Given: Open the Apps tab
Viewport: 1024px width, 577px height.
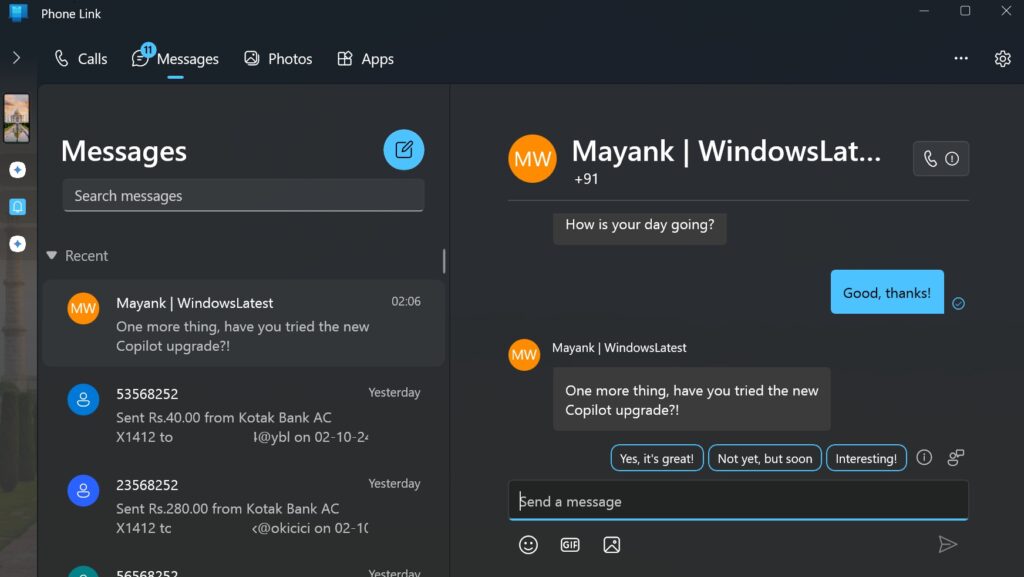Looking at the screenshot, I should (365, 58).
